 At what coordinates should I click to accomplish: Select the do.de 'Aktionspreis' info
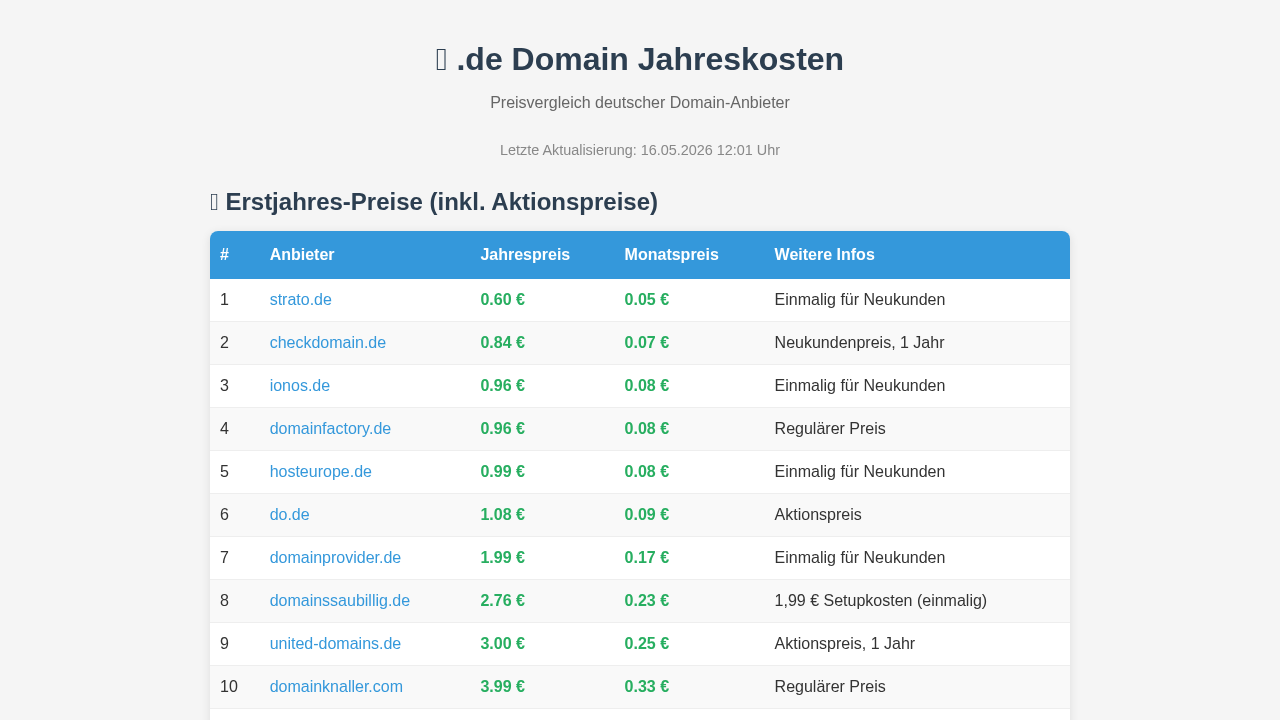pyautogui.click(x=817, y=515)
